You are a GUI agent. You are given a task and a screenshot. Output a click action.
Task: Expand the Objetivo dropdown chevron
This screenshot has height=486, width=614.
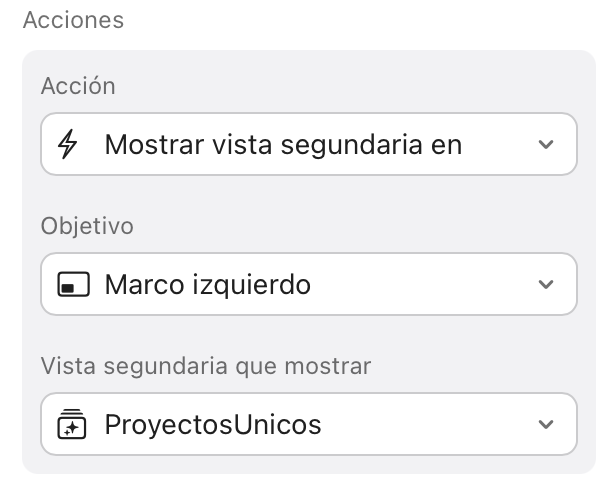click(545, 285)
